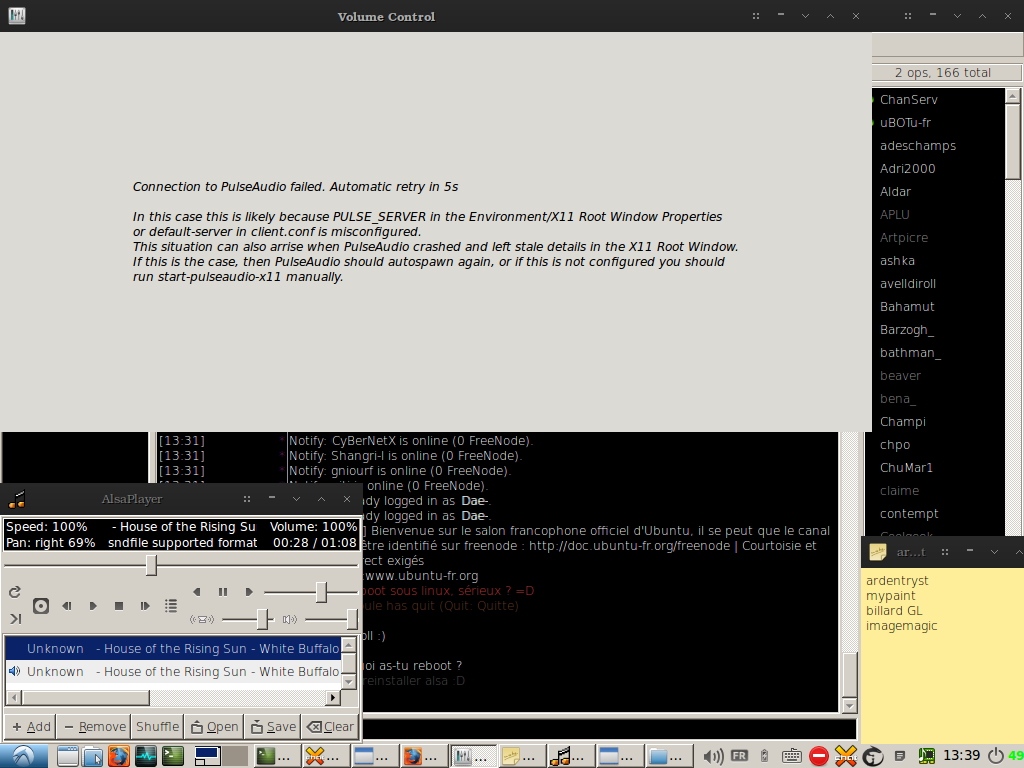
Task: Save the playlist
Action: [274, 727]
